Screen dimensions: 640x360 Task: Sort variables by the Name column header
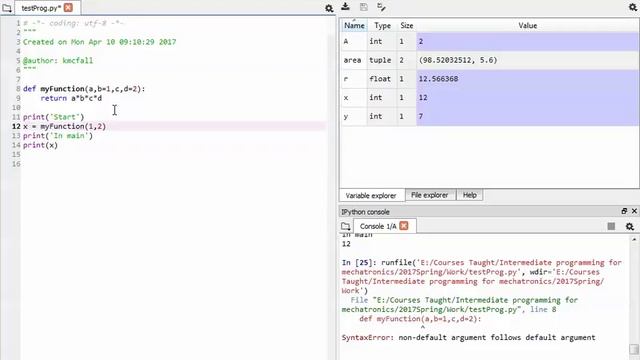click(x=354, y=25)
